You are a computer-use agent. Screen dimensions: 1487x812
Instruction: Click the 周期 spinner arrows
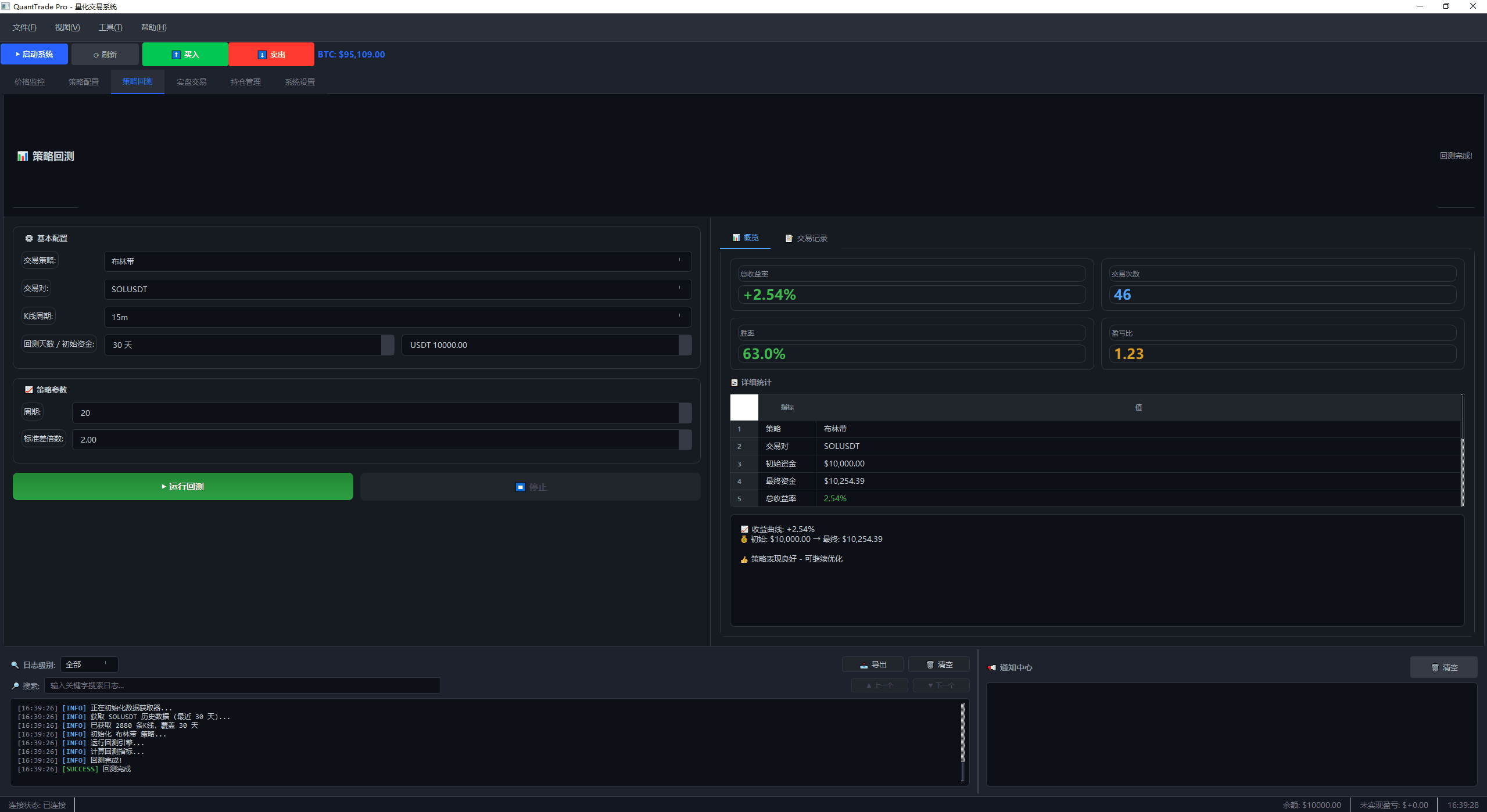pyautogui.click(x=685, y=413)
